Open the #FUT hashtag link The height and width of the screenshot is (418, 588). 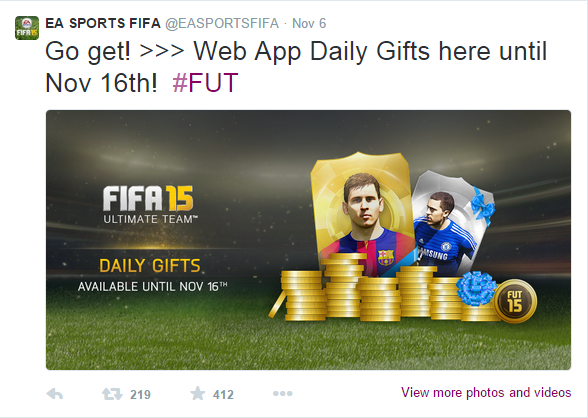[x=205, y=83]
